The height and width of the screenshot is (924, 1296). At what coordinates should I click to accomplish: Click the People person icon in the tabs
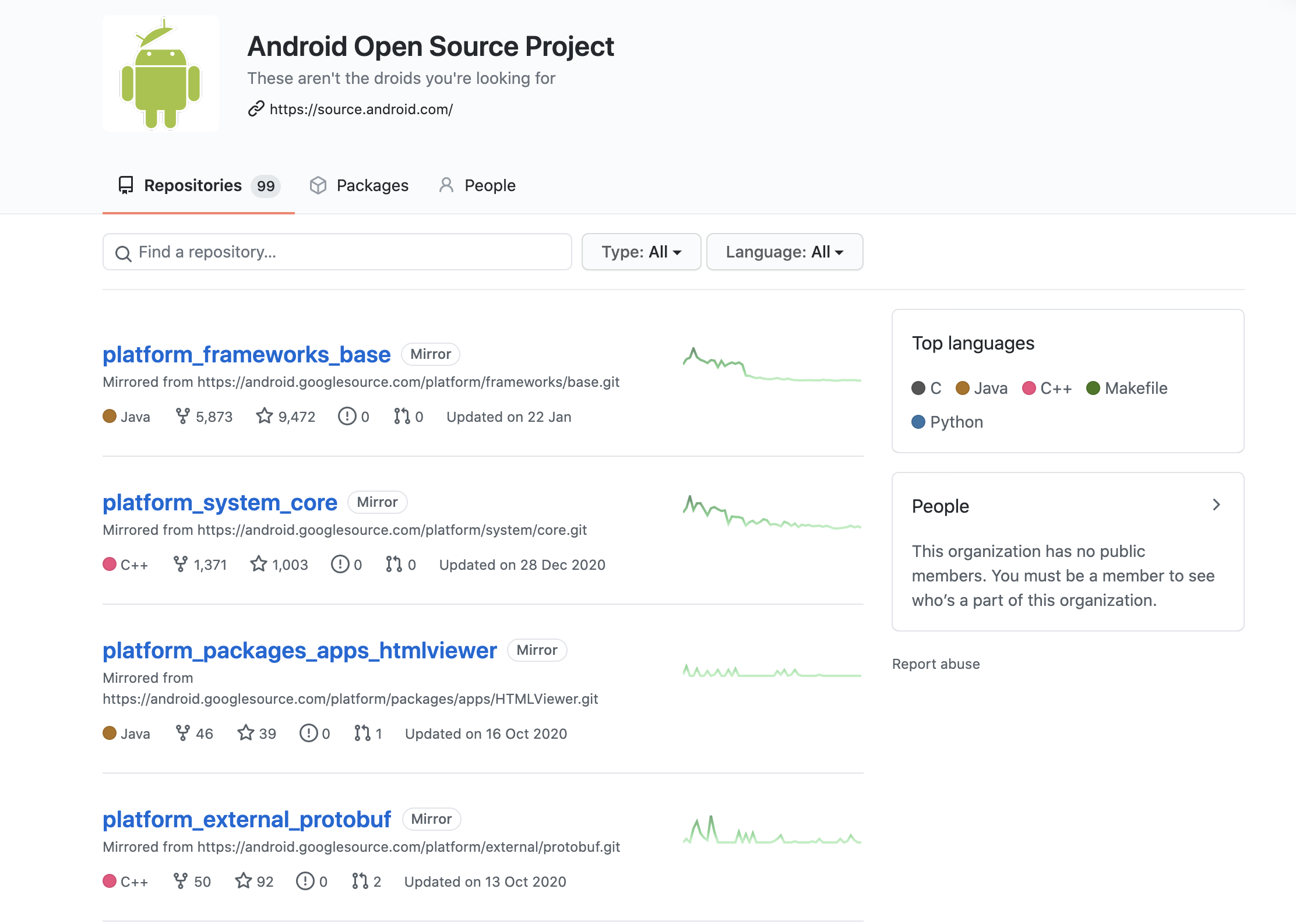(x=446, y=185)
